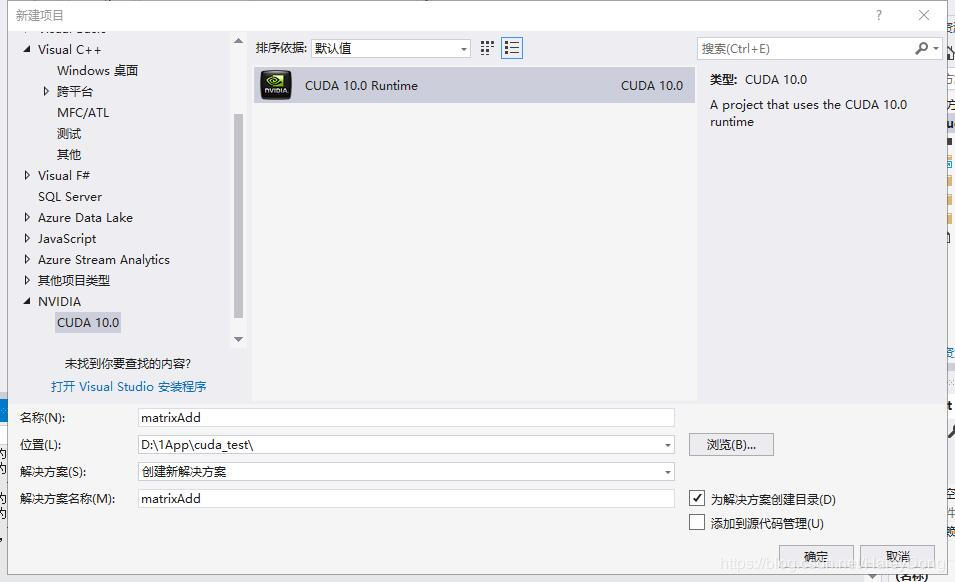Focus the search templates box

pos(806,48)
